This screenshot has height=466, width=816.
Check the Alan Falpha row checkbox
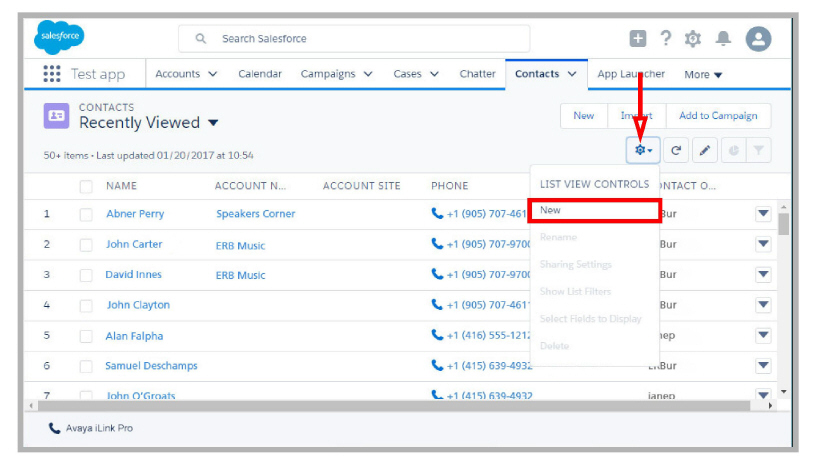(x=86, y=336)
